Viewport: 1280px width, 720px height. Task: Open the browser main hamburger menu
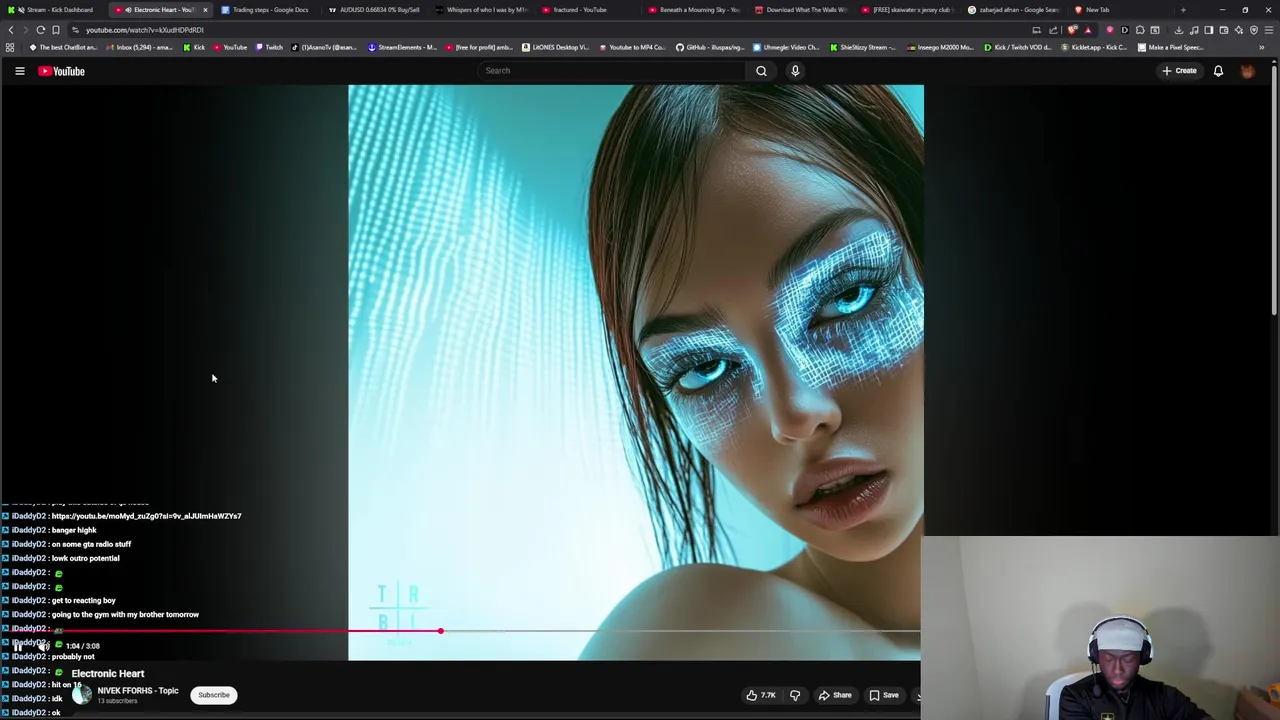[1269, 30]
